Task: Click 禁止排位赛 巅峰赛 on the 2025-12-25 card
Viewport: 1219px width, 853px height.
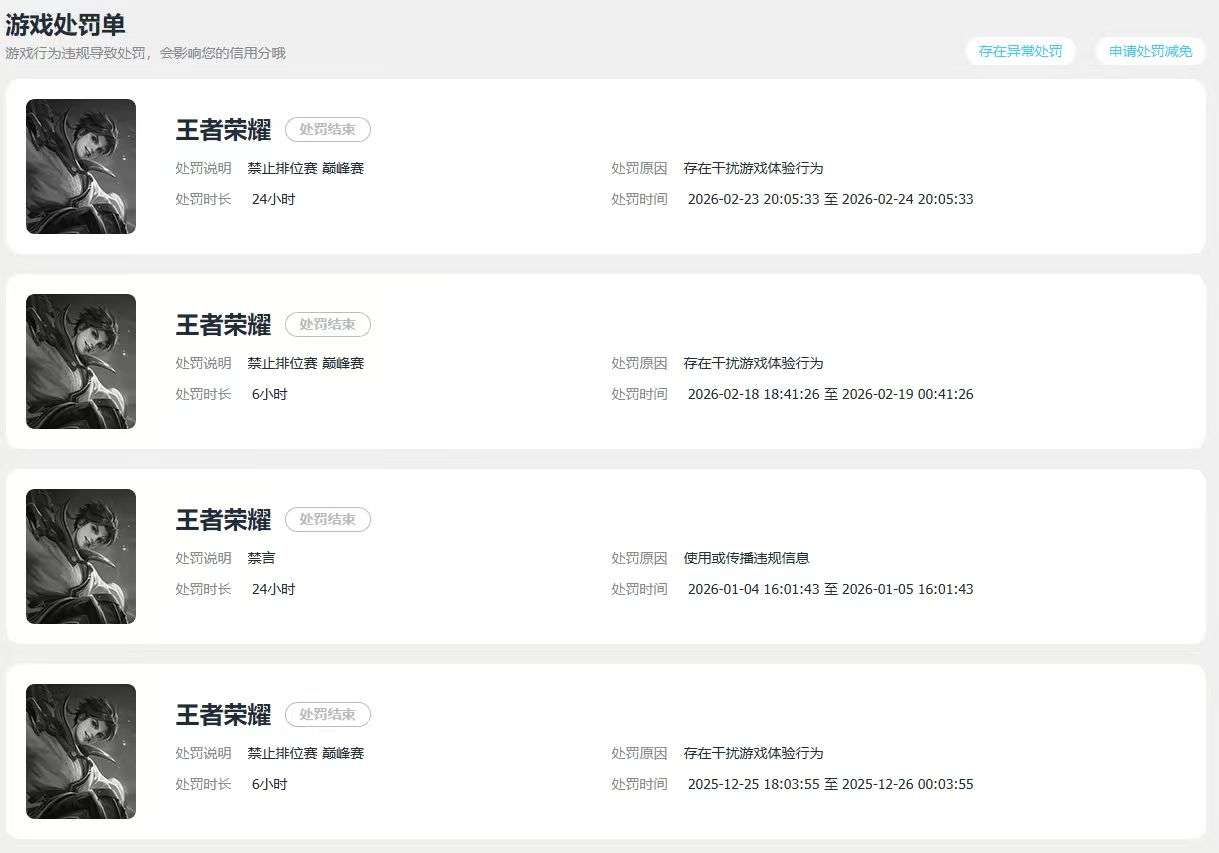Action: point(306,753)
